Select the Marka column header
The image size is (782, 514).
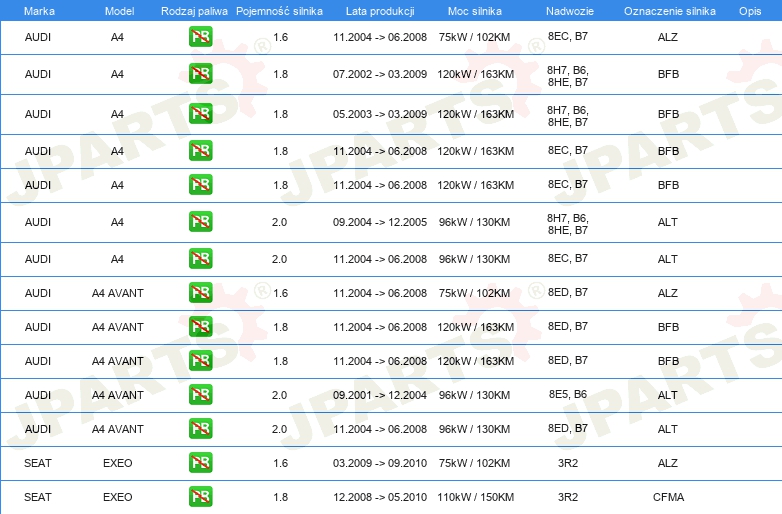click(39, 11)
